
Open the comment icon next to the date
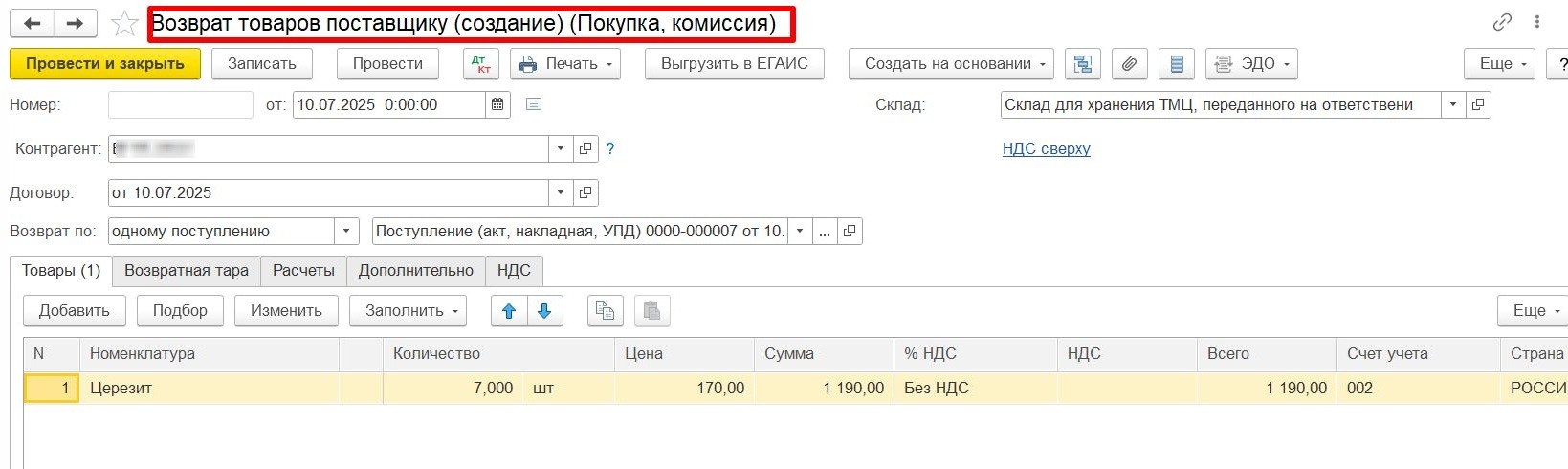pyautogui.click(x=534, y=104)
